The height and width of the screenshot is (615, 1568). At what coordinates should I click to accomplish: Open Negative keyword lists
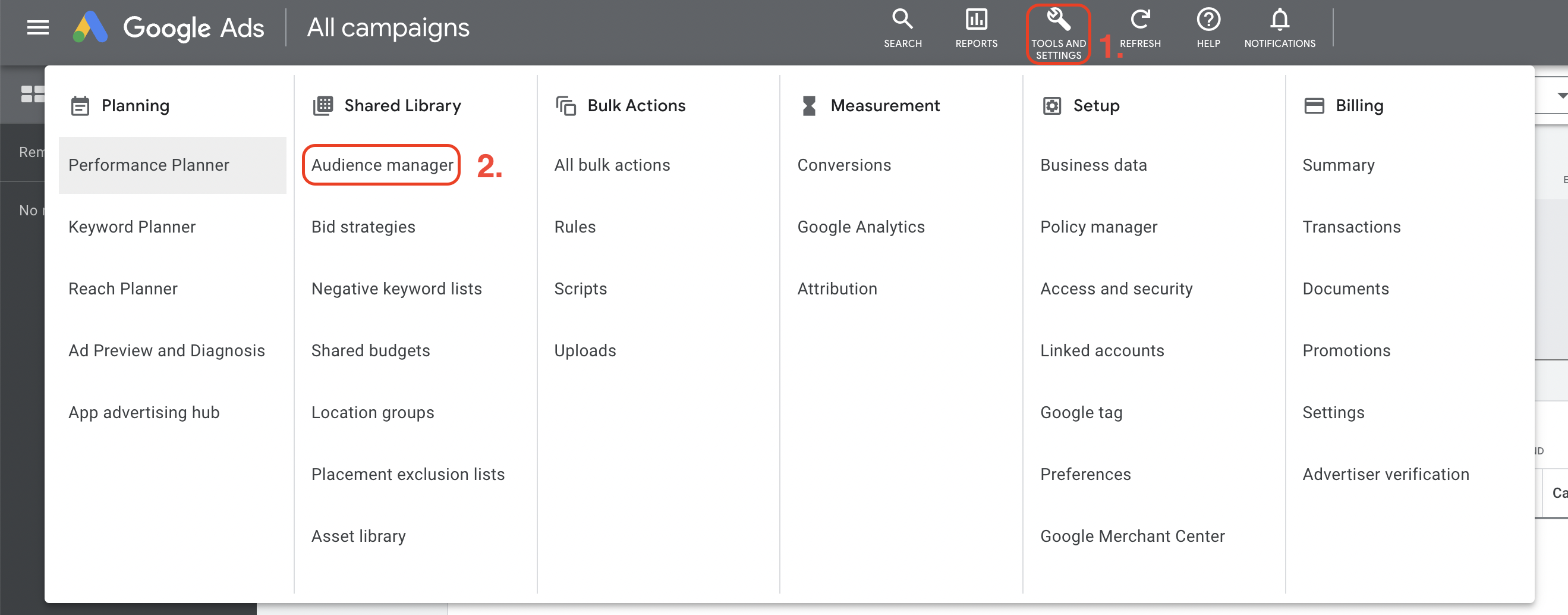click(396, 288)
